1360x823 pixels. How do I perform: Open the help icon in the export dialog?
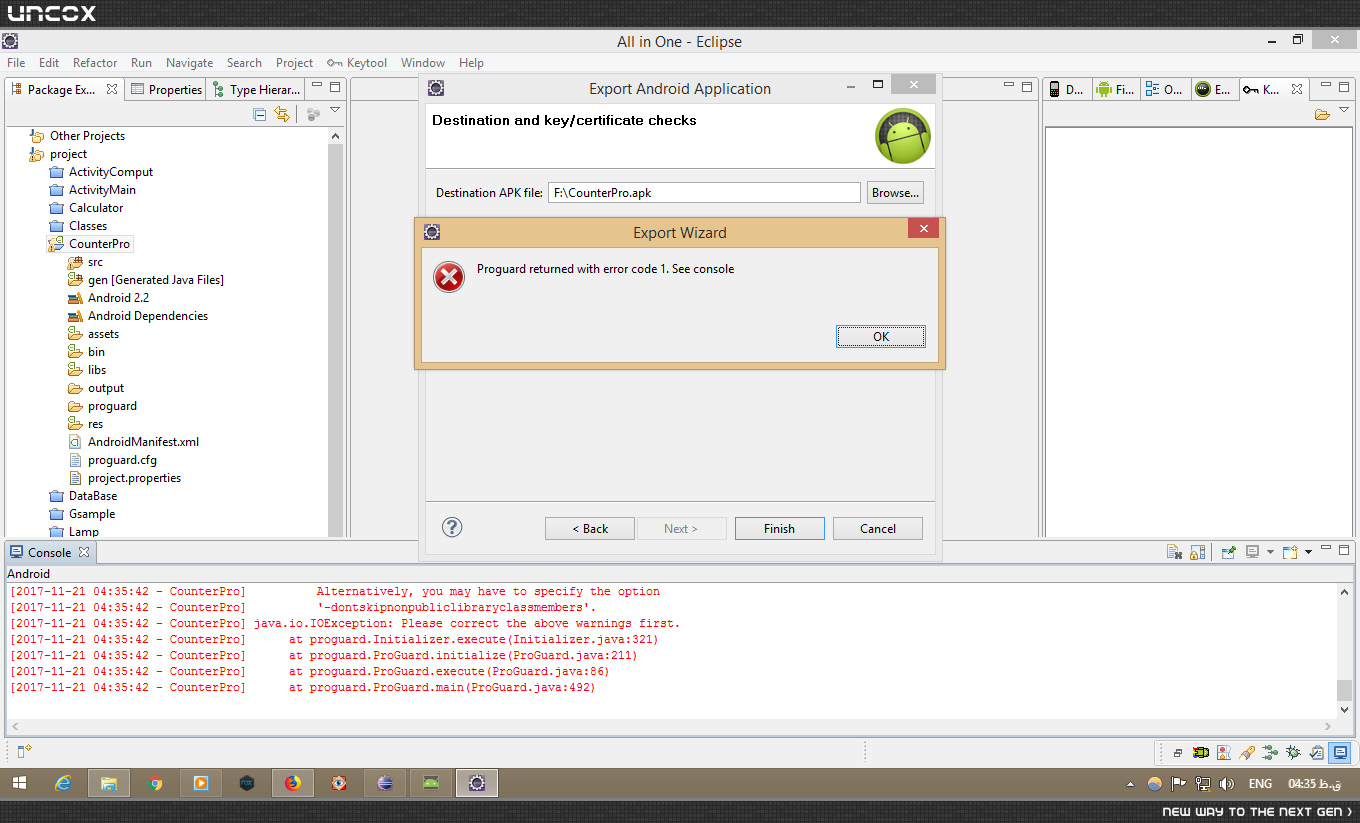tap(452, 527)
